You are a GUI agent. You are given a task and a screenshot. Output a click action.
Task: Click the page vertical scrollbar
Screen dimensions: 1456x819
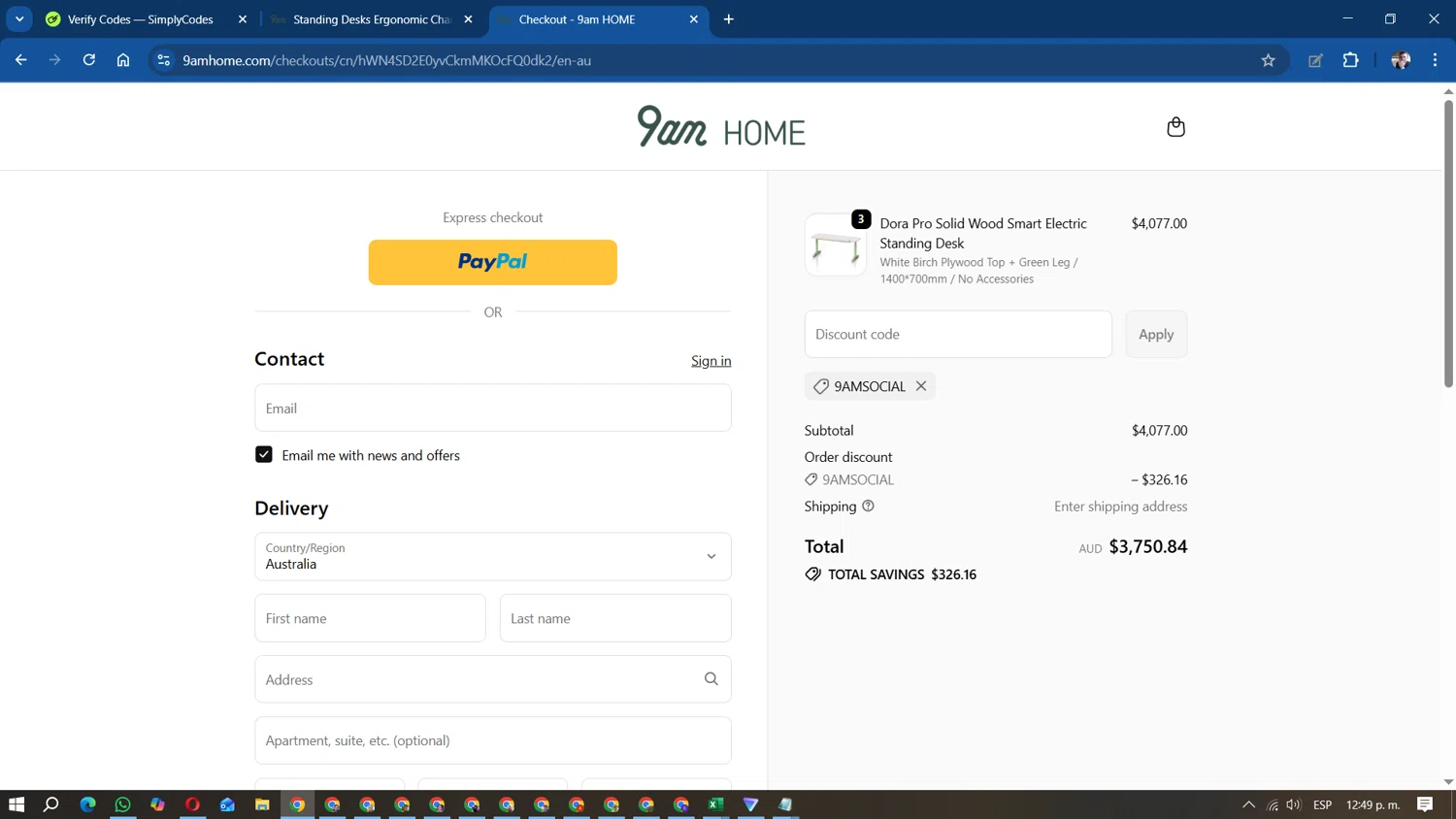tap(1448, 243)
